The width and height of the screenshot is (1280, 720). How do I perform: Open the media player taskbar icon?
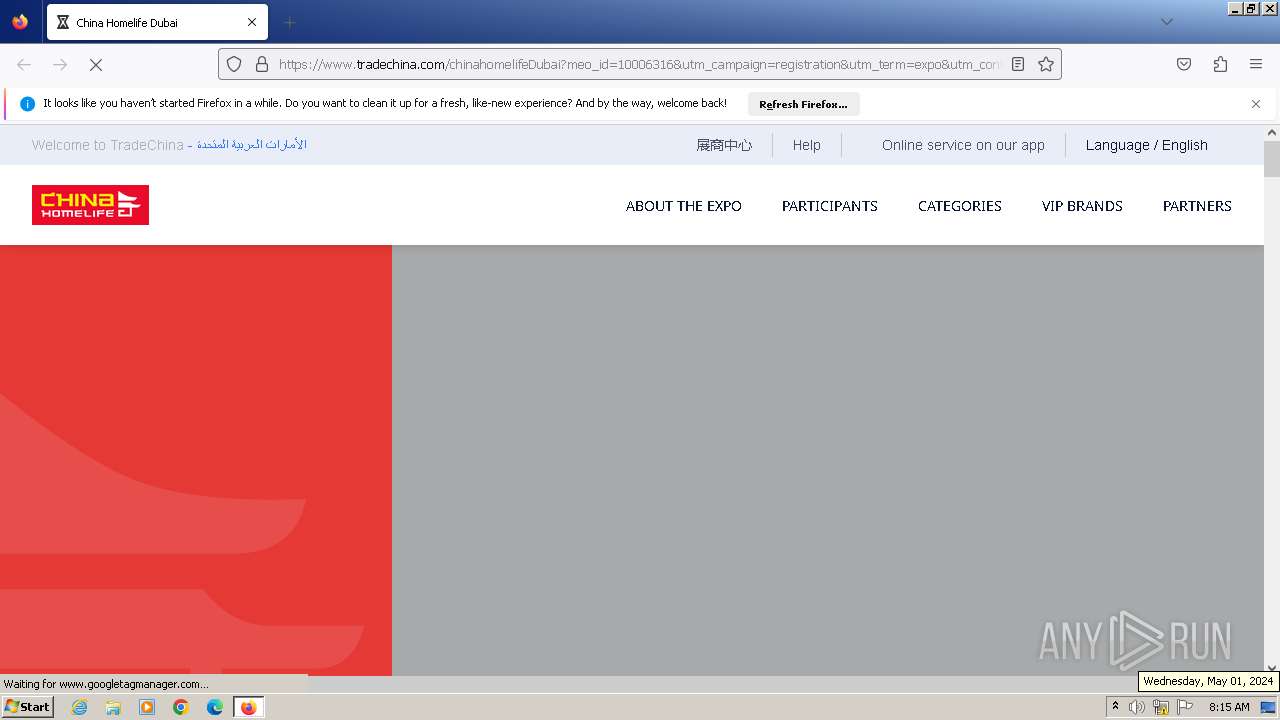pos(147,707)
